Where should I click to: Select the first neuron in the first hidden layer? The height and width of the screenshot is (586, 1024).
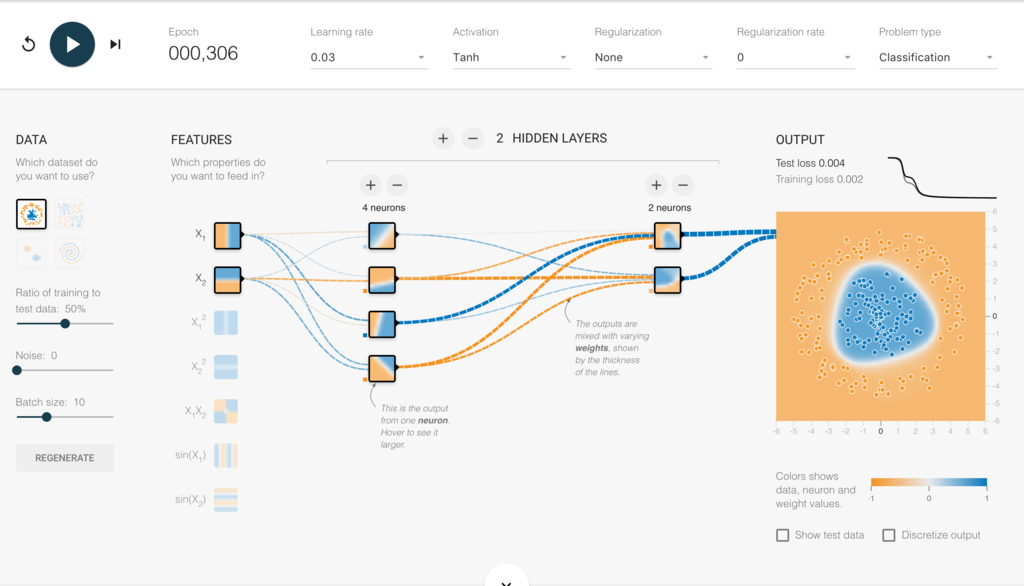(382, 236)
